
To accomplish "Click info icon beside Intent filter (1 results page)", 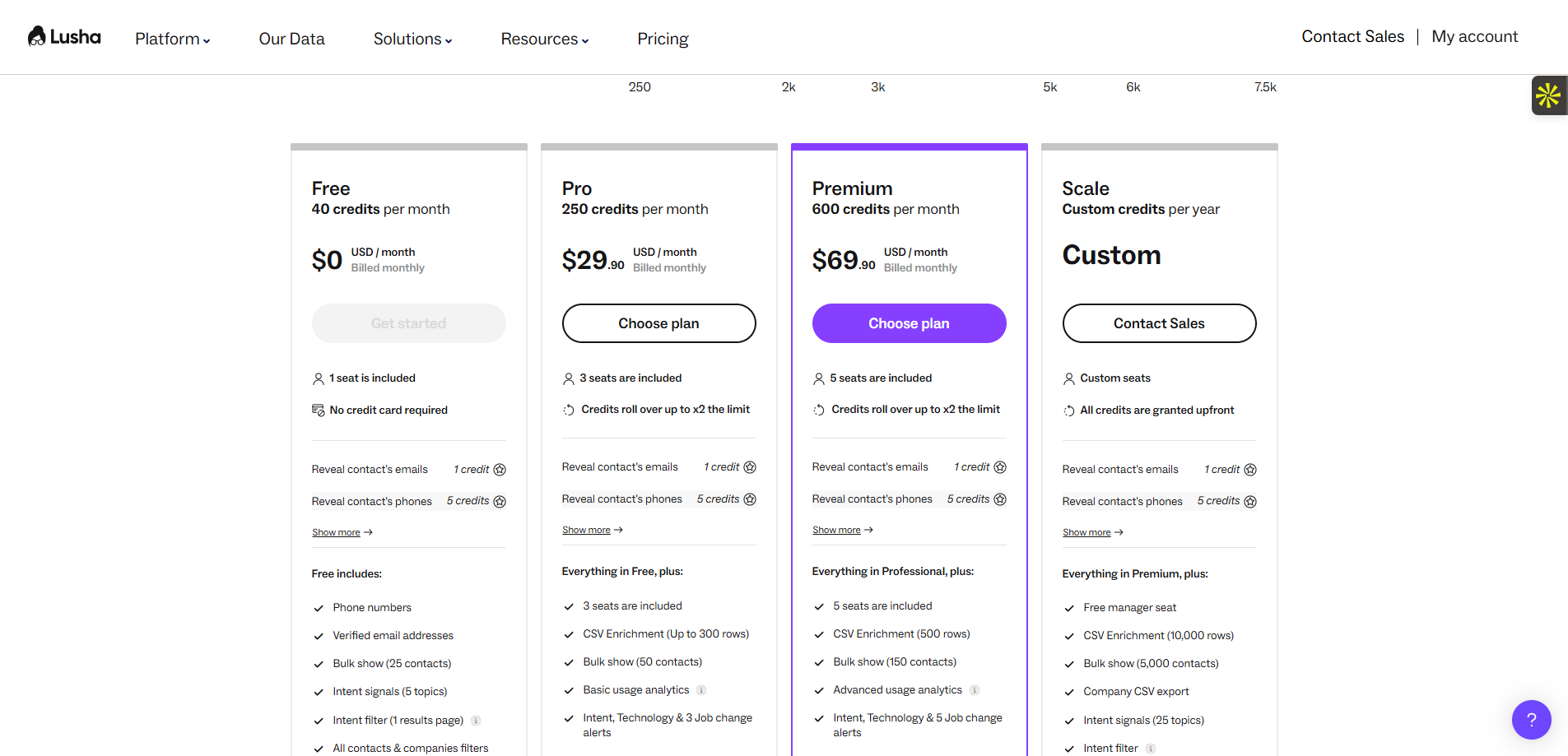I will coord(476,721).
